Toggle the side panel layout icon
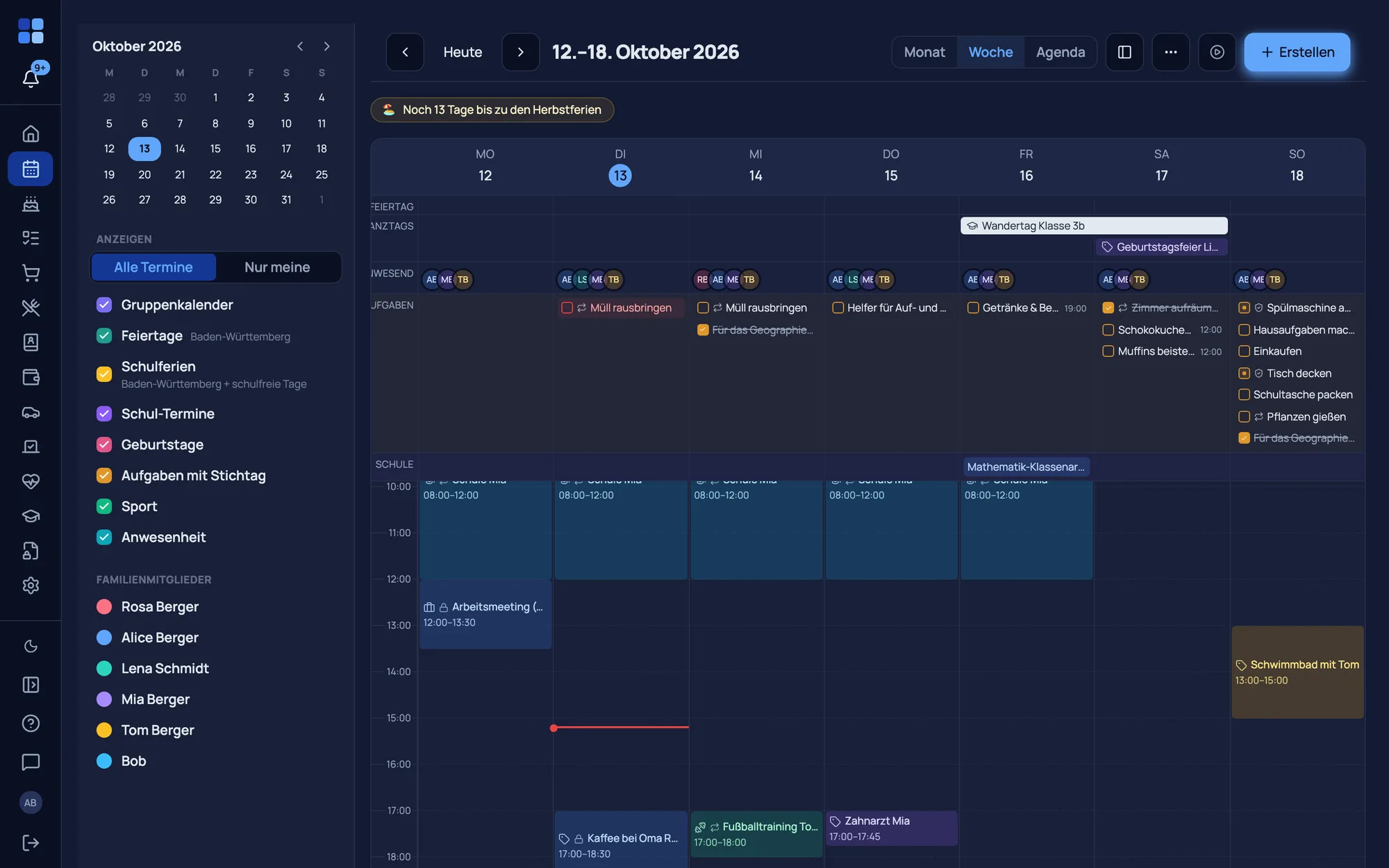 tap(1124, 52)
